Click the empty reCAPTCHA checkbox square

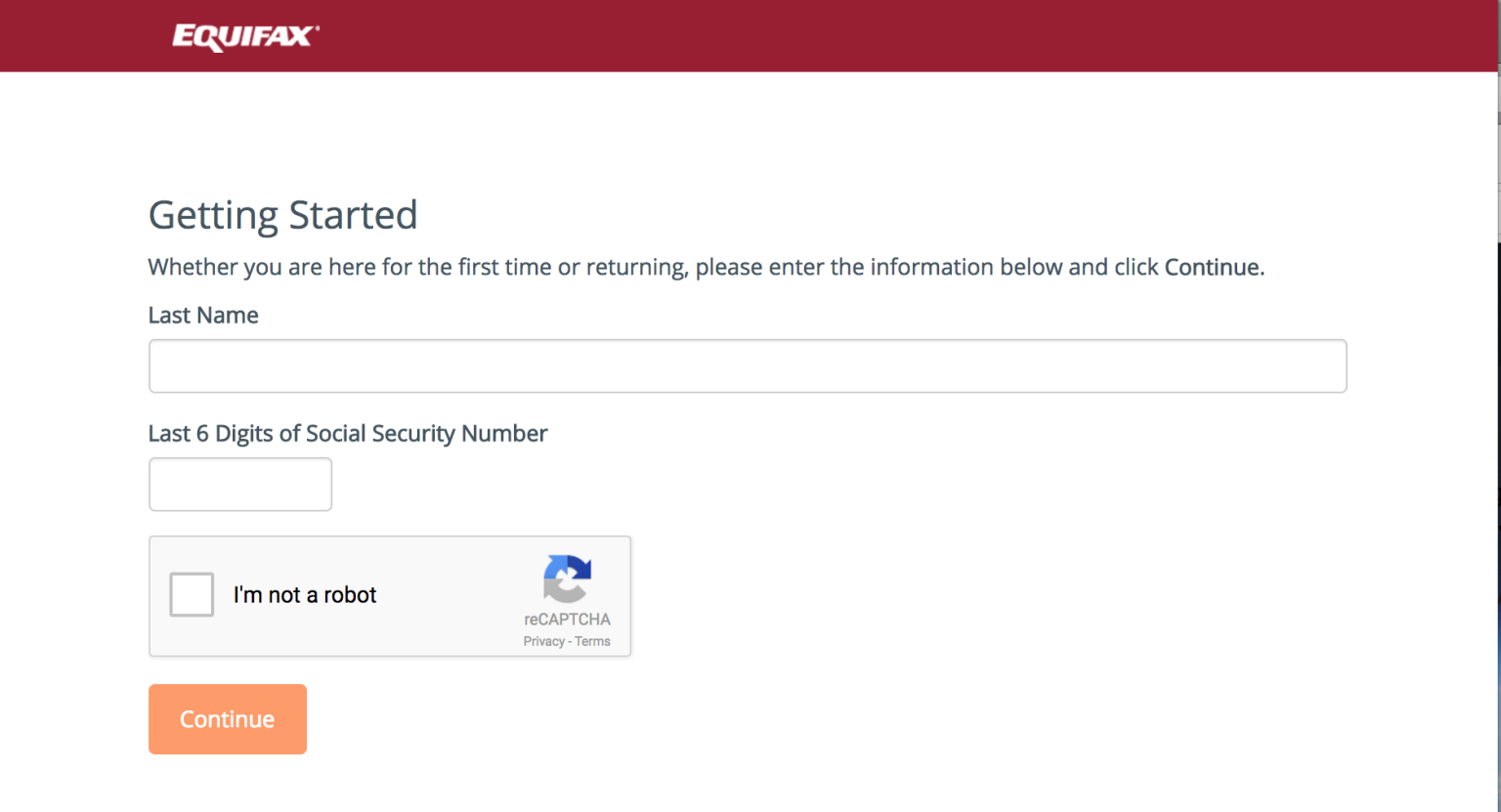192,594
